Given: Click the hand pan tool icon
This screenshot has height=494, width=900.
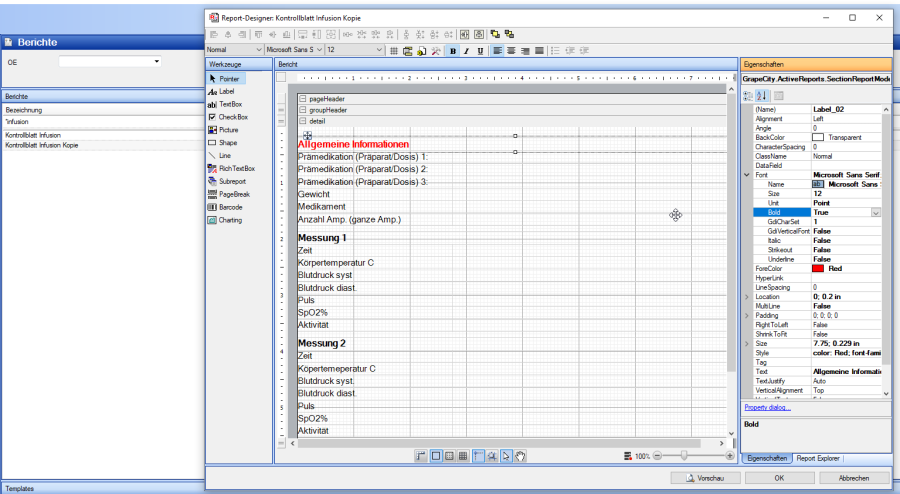Looking at the screenshot, I should coord(521,456).
